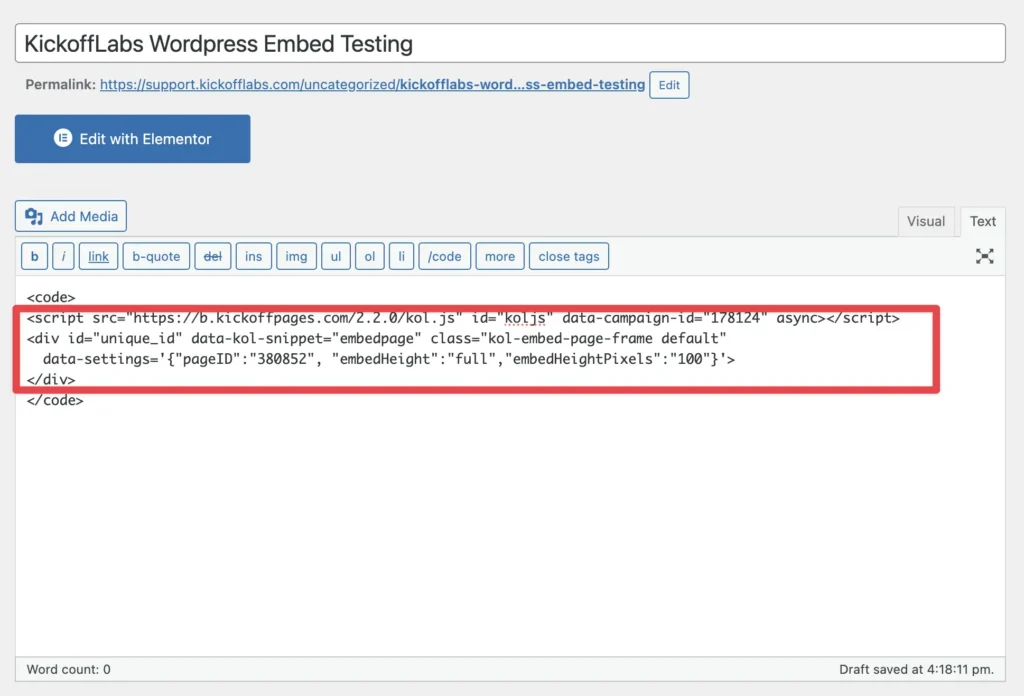Click the closing </div> line
Screen dimensions: 1024x696
51,379
